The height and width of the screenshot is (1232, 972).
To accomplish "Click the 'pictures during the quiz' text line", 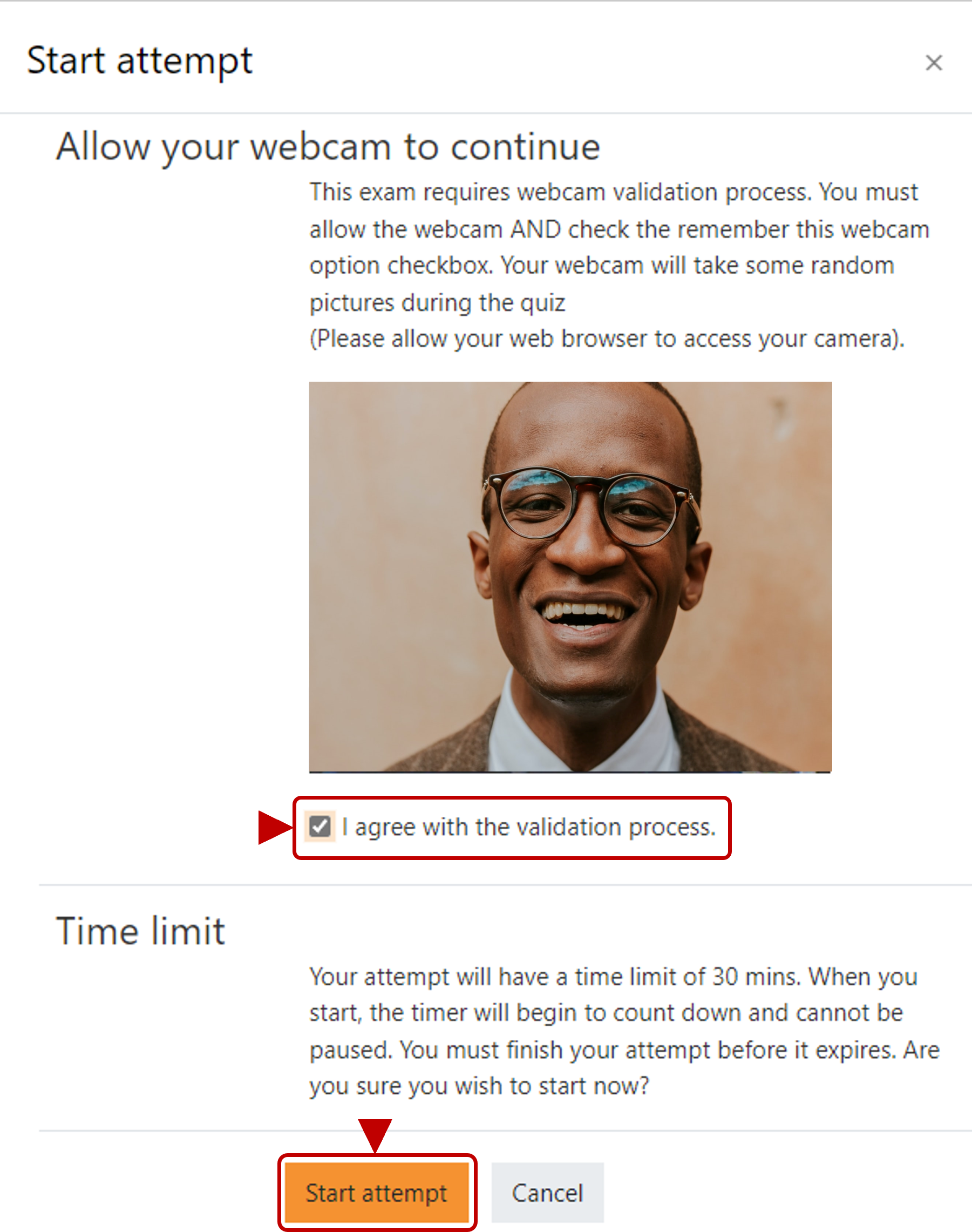I will click(x=437, y=303).
